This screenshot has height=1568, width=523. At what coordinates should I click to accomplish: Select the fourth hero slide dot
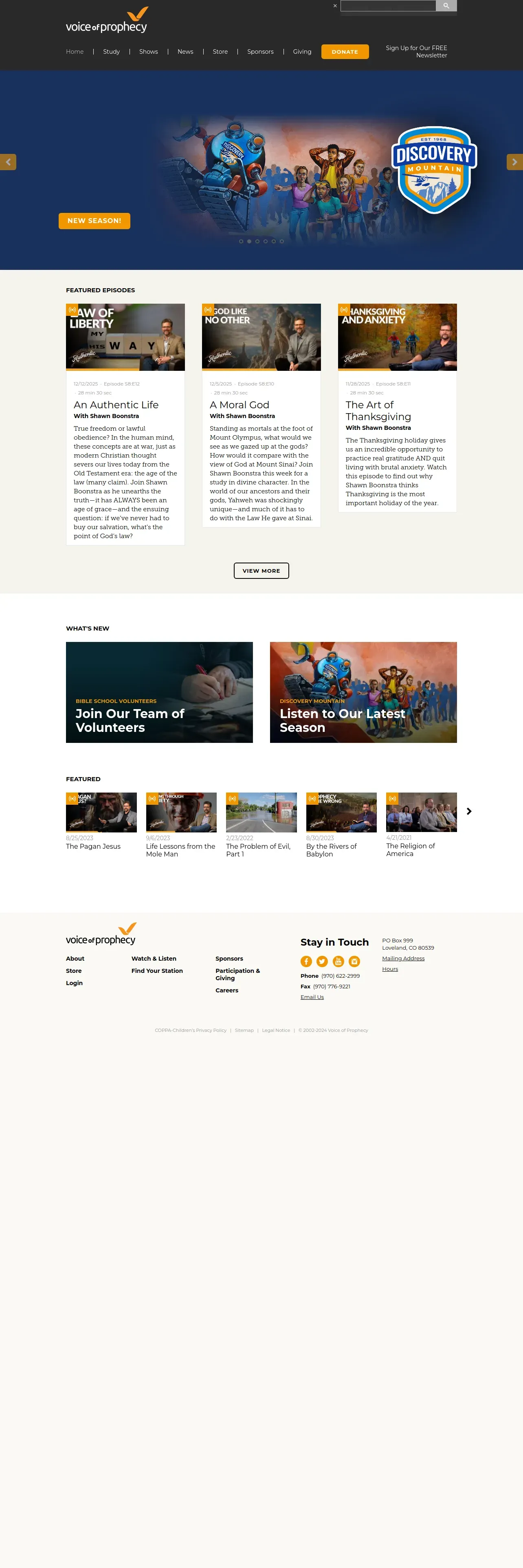(x=266, y=242)
